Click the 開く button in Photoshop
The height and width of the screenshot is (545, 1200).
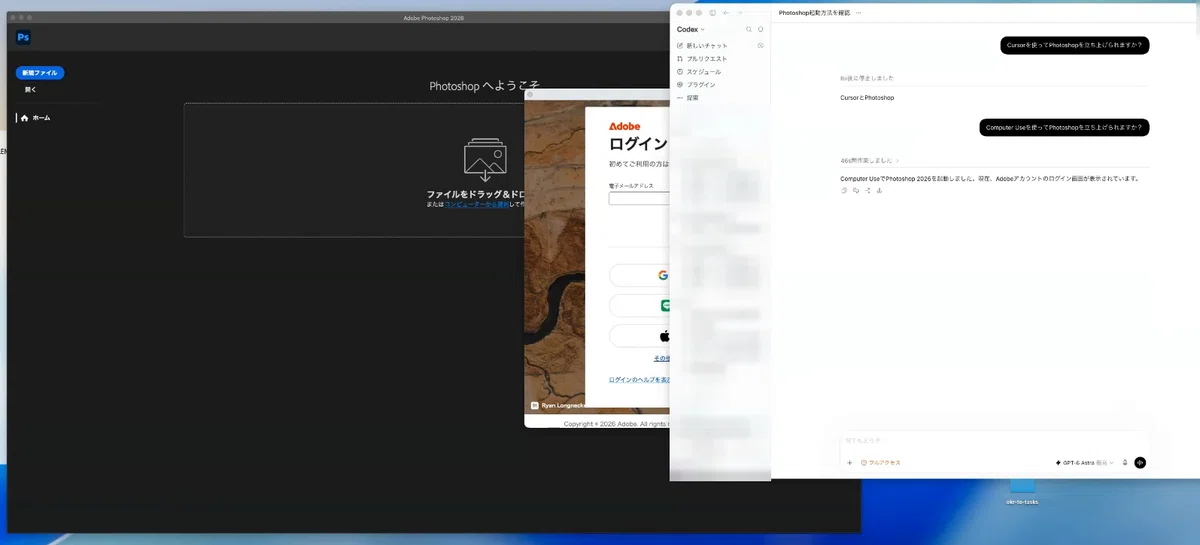click(x=30, y=90)
